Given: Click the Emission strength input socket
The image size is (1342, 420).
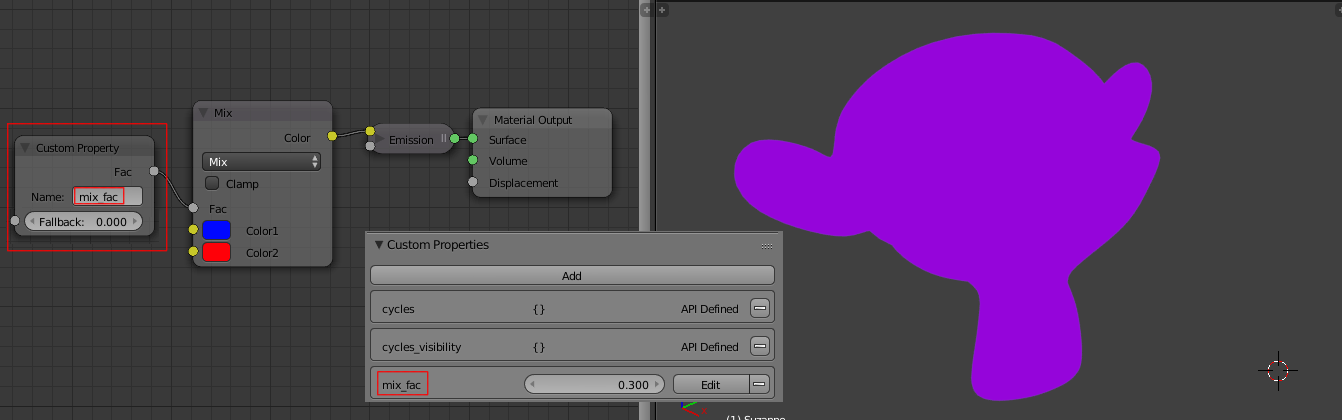Looking at the screenshot, I should tap(369, 146).
